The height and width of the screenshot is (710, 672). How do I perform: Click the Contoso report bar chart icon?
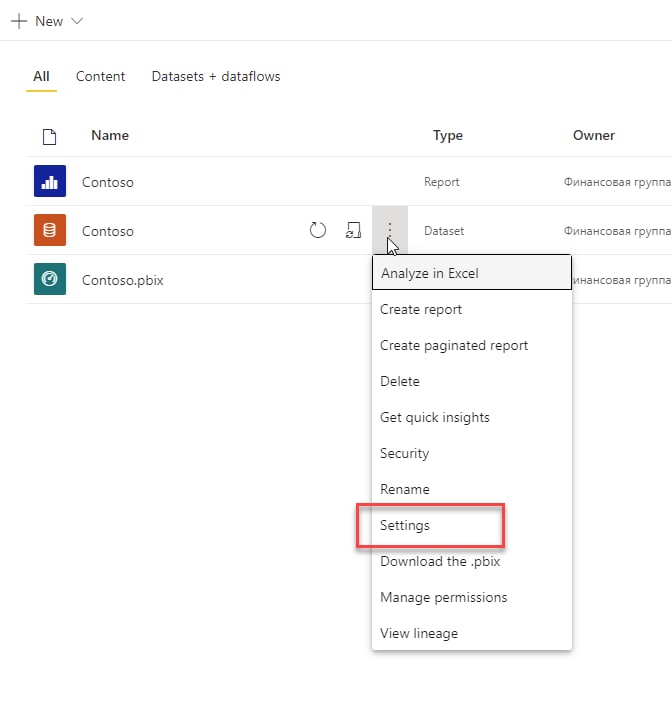click(50, 181)
